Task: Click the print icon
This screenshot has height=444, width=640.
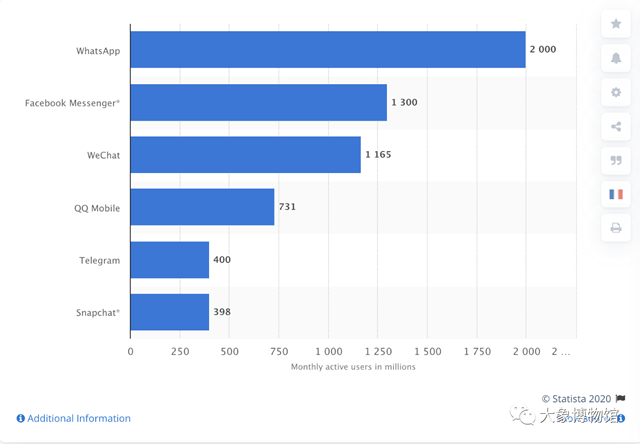Action: pyautogui.click(x=616, y=228)
